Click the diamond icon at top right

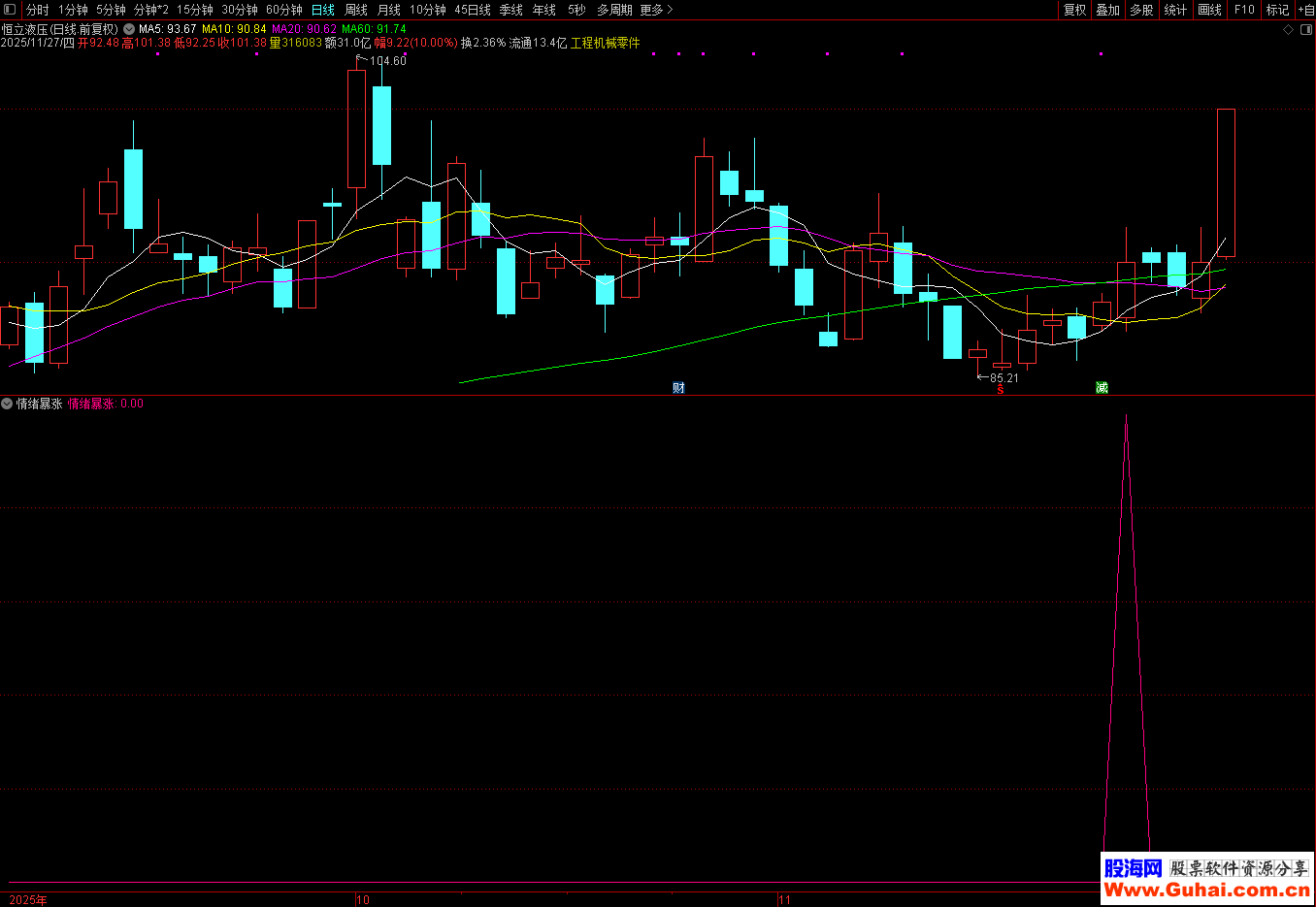(x=1289, y=29)
